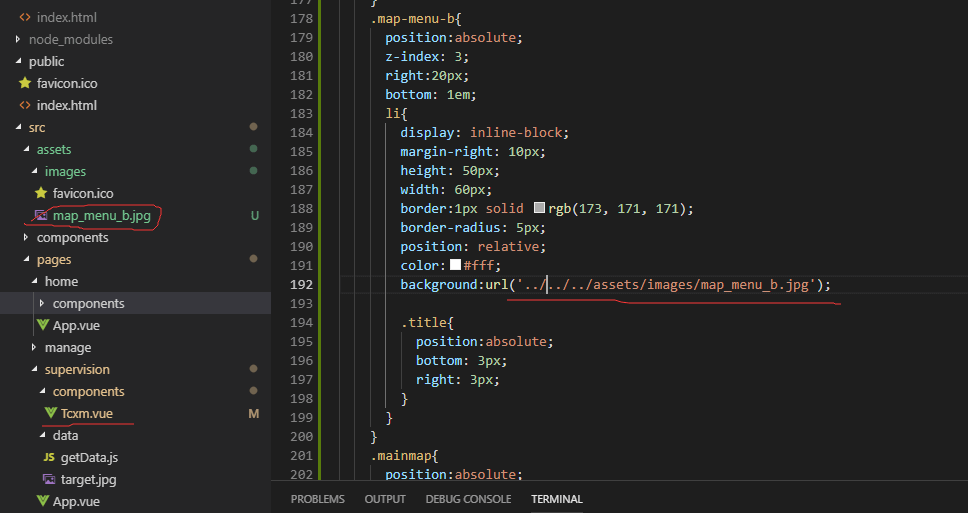Open the first index.html file at top

pos(66,17)
